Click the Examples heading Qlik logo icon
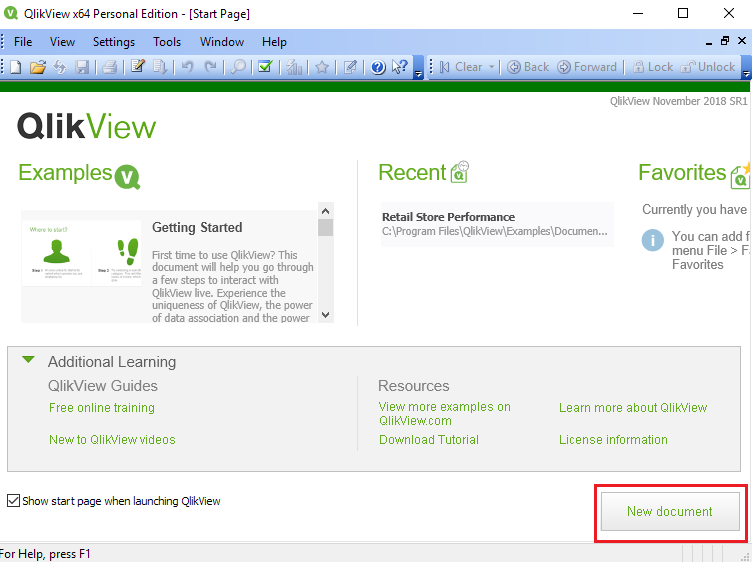The width and height of the screenshot is (752, 562). [128, 177]
